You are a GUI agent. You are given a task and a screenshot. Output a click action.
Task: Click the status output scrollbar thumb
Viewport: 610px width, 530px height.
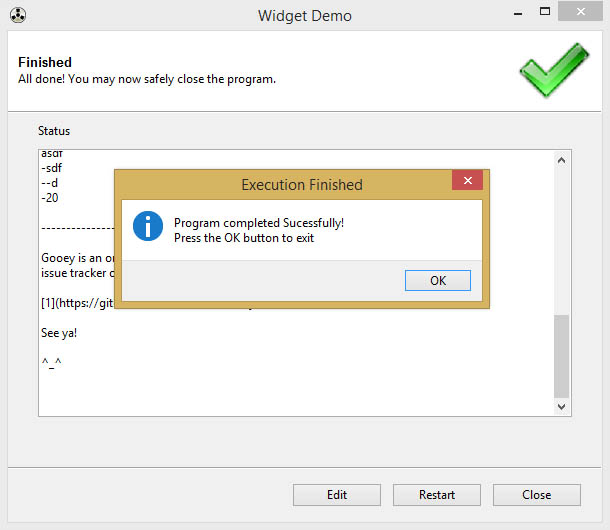coord(562,355)
